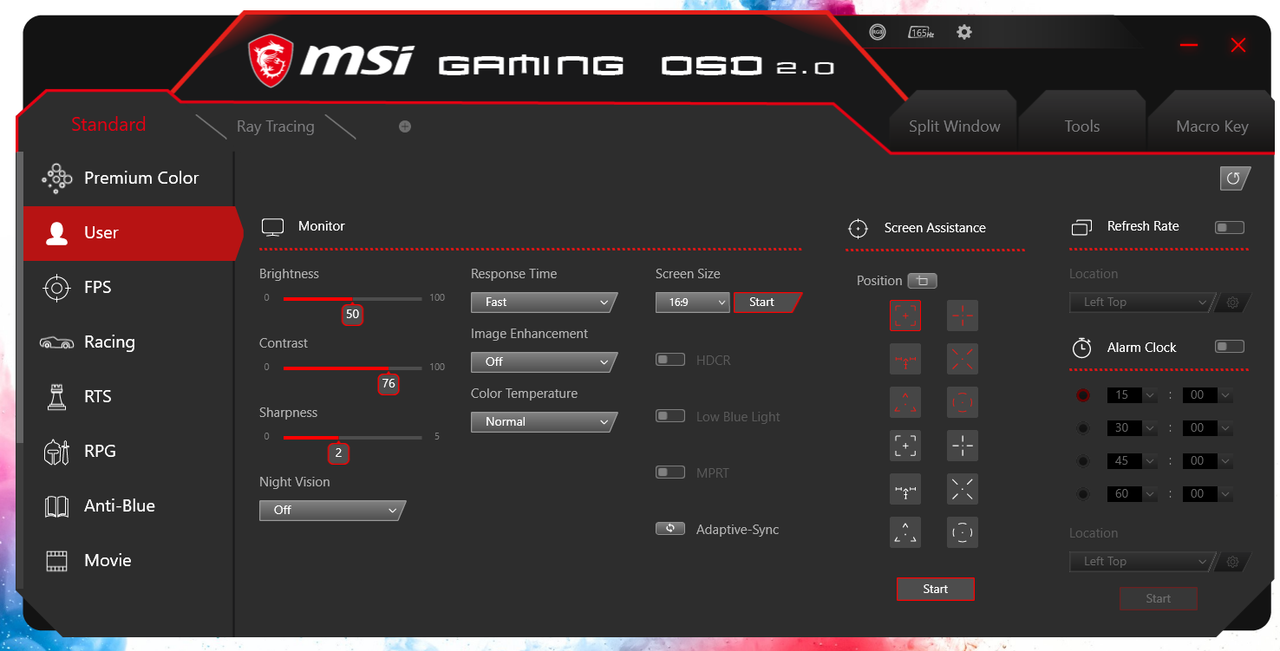Turn on the Alarm Clock switch

click(1229, 347)
